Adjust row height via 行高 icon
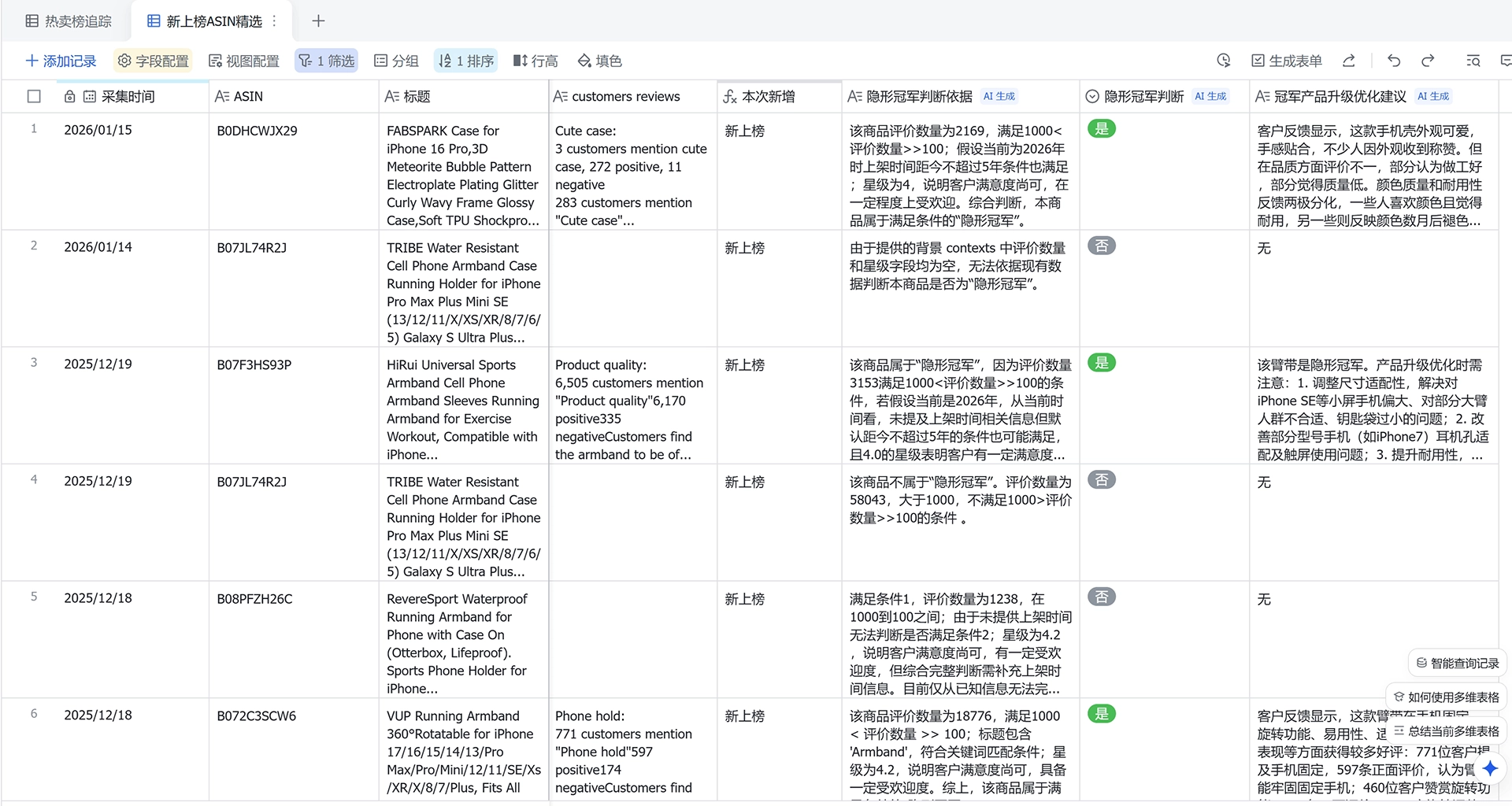Screen dimensions: 1512x806 [x=535, y=60]
